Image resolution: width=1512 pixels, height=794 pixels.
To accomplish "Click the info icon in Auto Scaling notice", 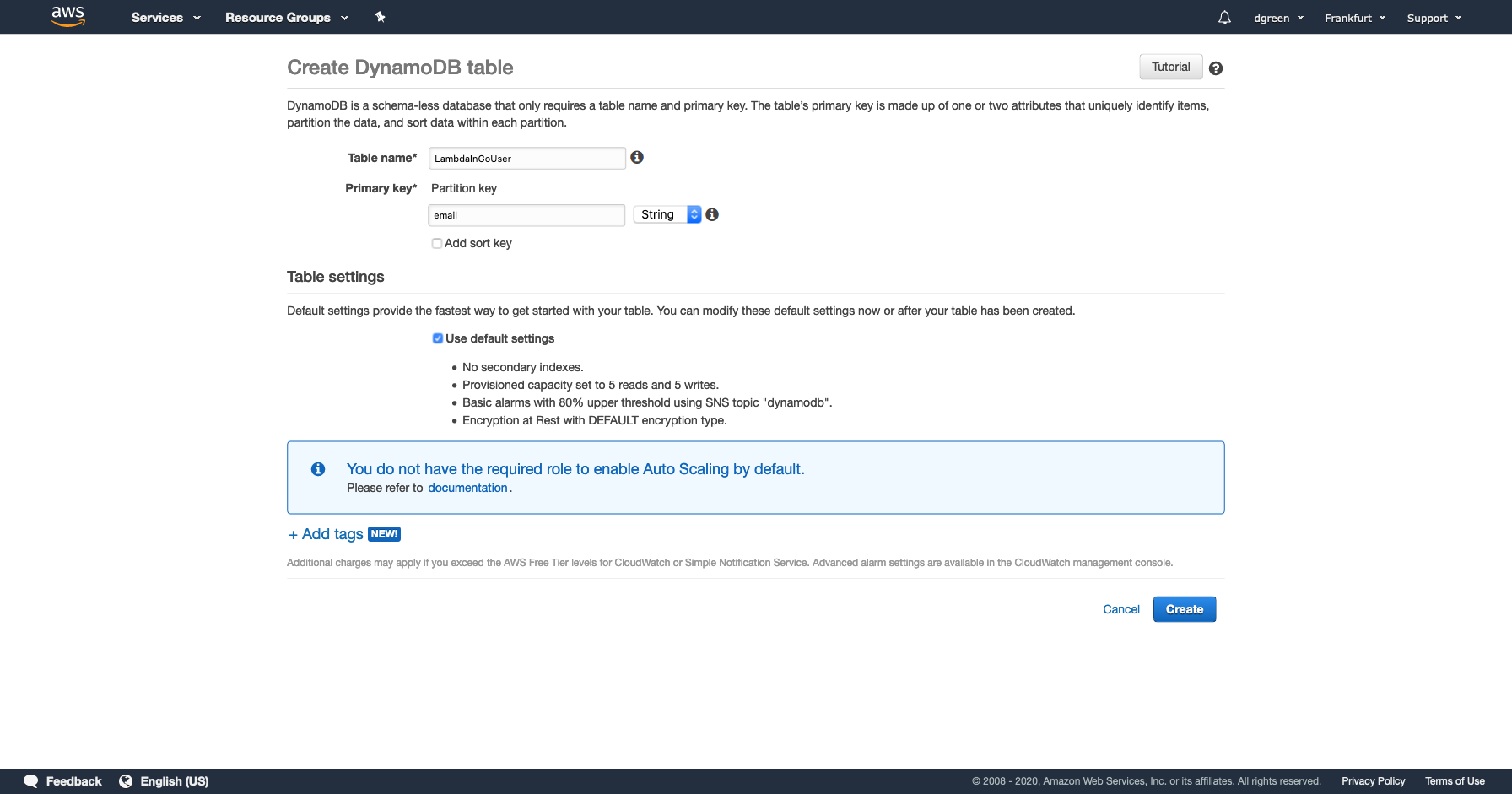I will (318, 469).
